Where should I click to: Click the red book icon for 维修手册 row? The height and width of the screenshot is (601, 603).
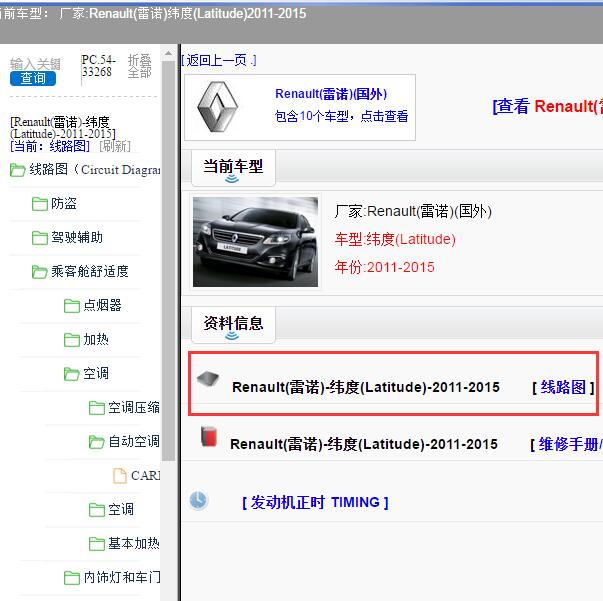coord(209,436)
